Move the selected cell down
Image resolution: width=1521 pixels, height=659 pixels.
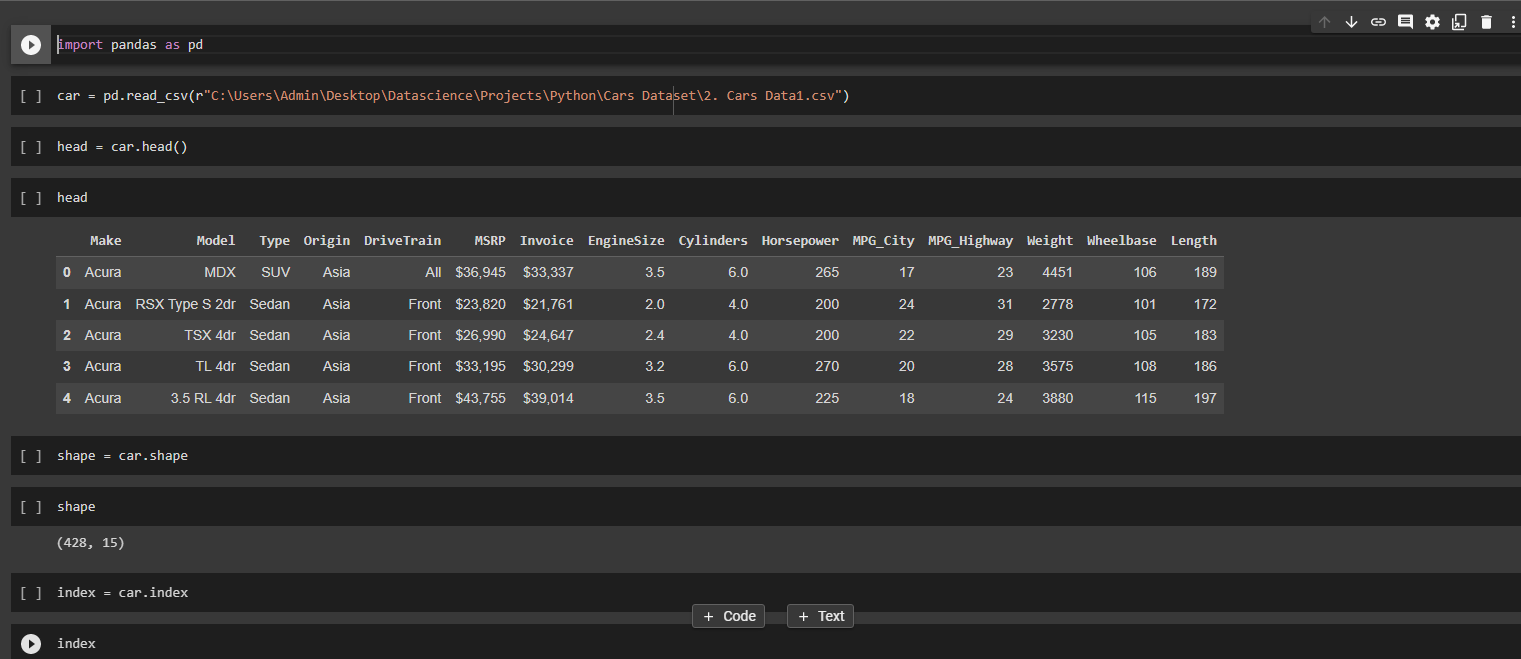point(1351,21)
